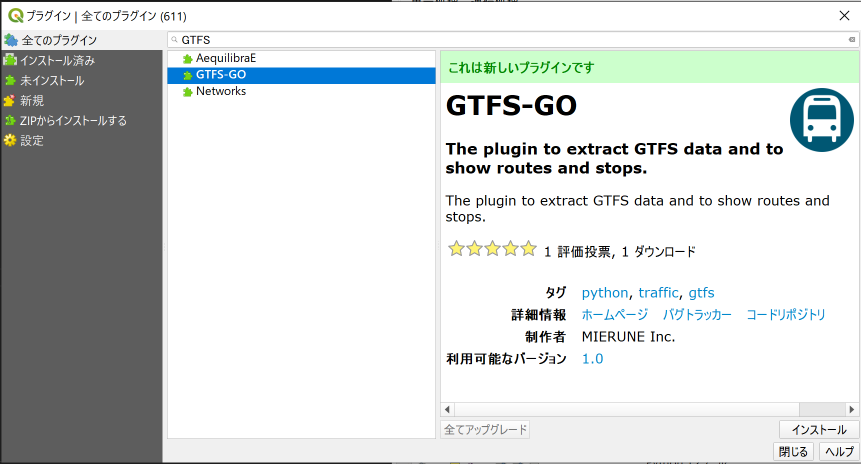
Task: Click the search field containing GTFS
Action: [x=513, y=40]
